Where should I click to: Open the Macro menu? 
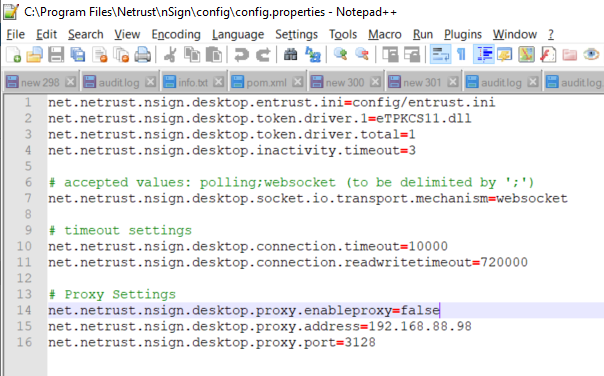[384, 34]
